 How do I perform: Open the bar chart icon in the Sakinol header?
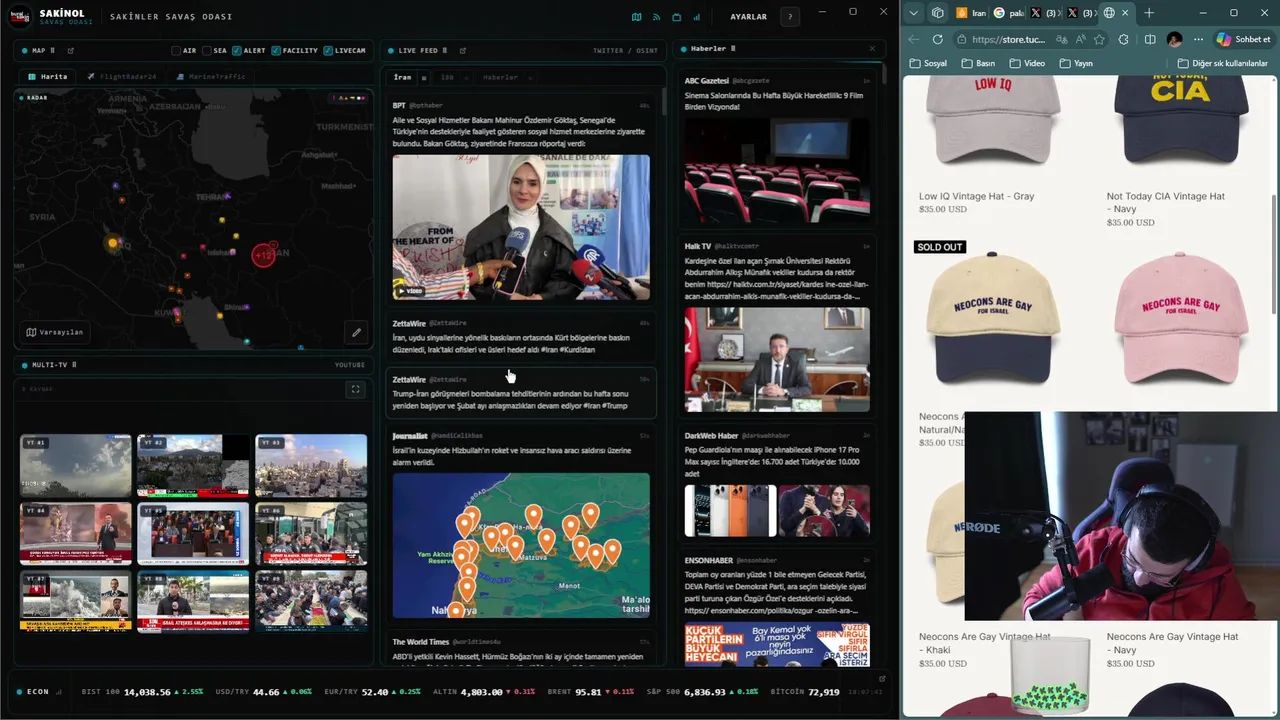[x=697, y=17]
